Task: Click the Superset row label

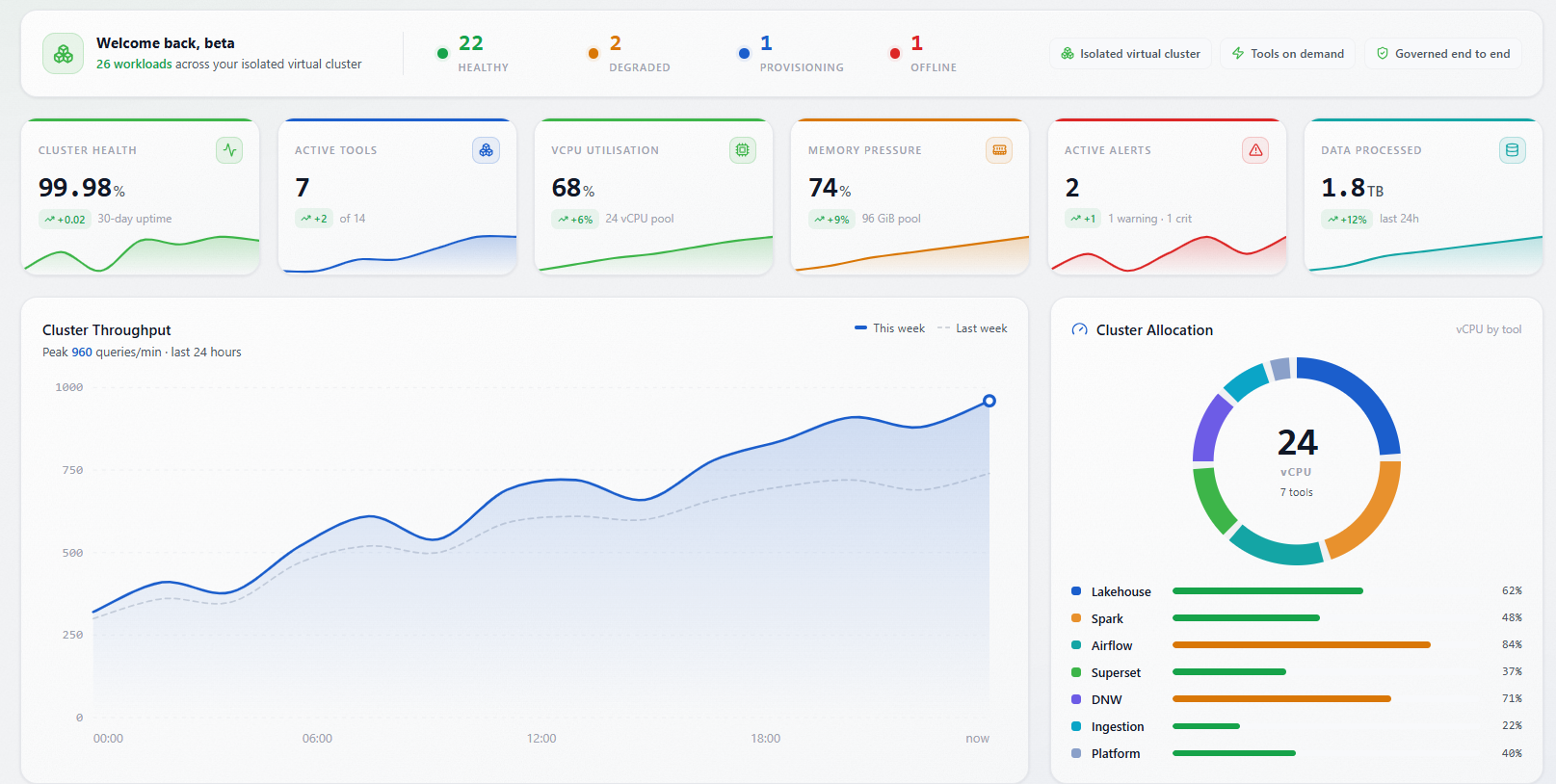Action: [1116, 673]
